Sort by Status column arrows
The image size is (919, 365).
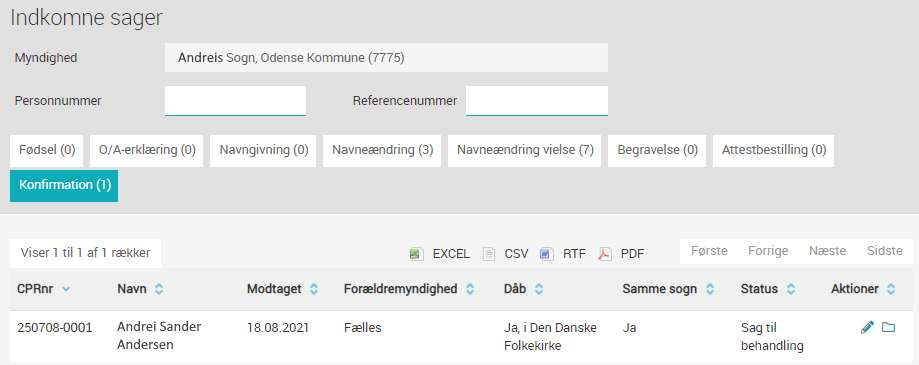[791, 289]
